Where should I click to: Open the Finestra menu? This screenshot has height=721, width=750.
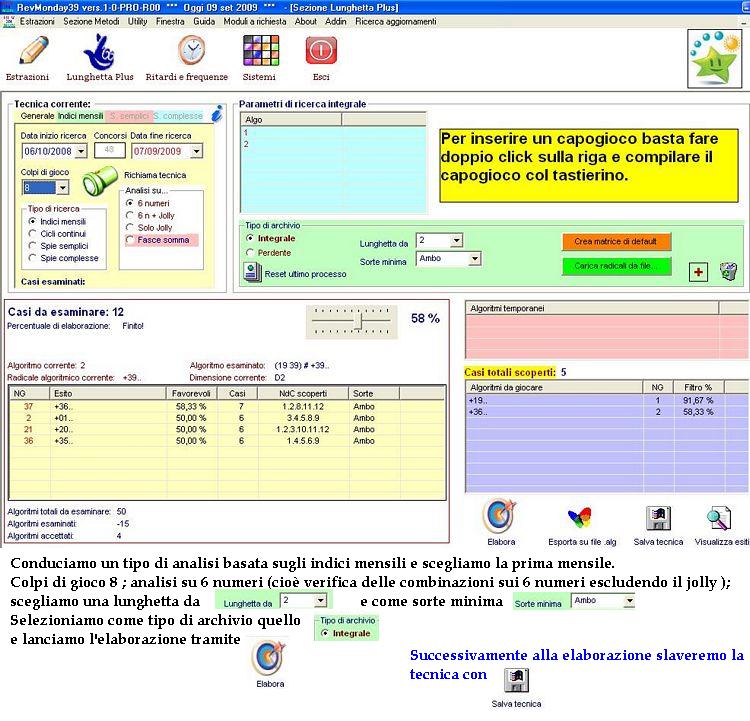170,22
